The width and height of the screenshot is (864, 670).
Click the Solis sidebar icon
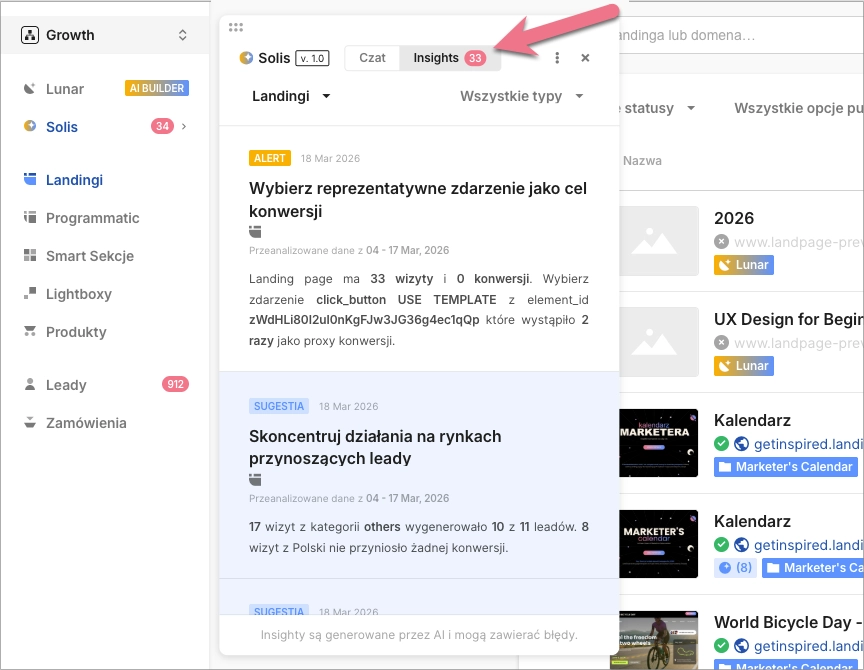[30, 126]
